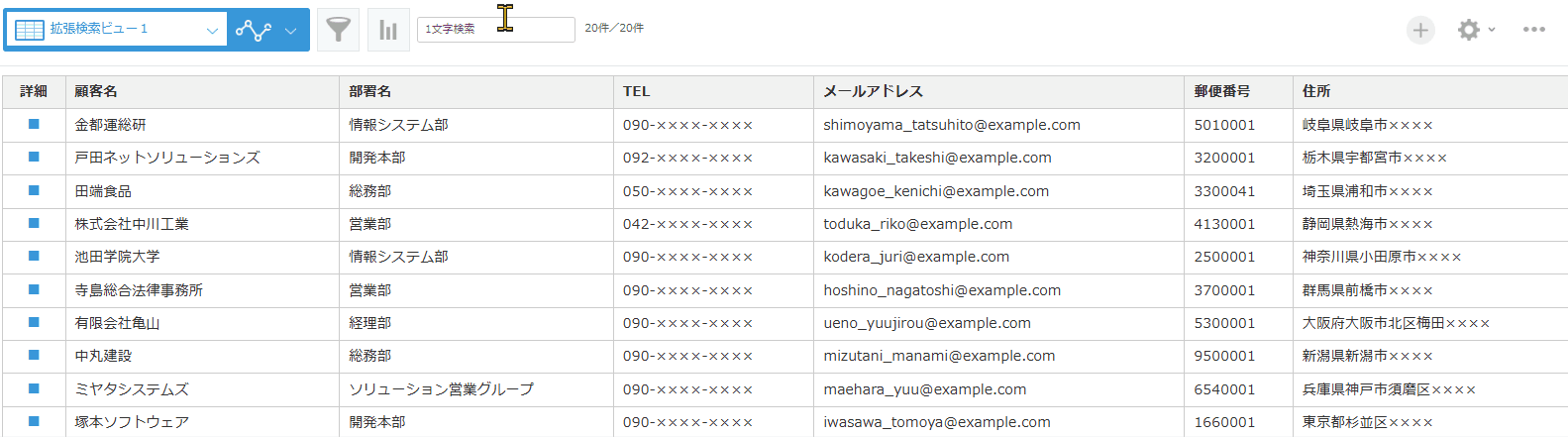Image resolution: width=1568 pixels, height=437 pixels.
Task: Open the filter funnel settings
Action: [338, 30]
